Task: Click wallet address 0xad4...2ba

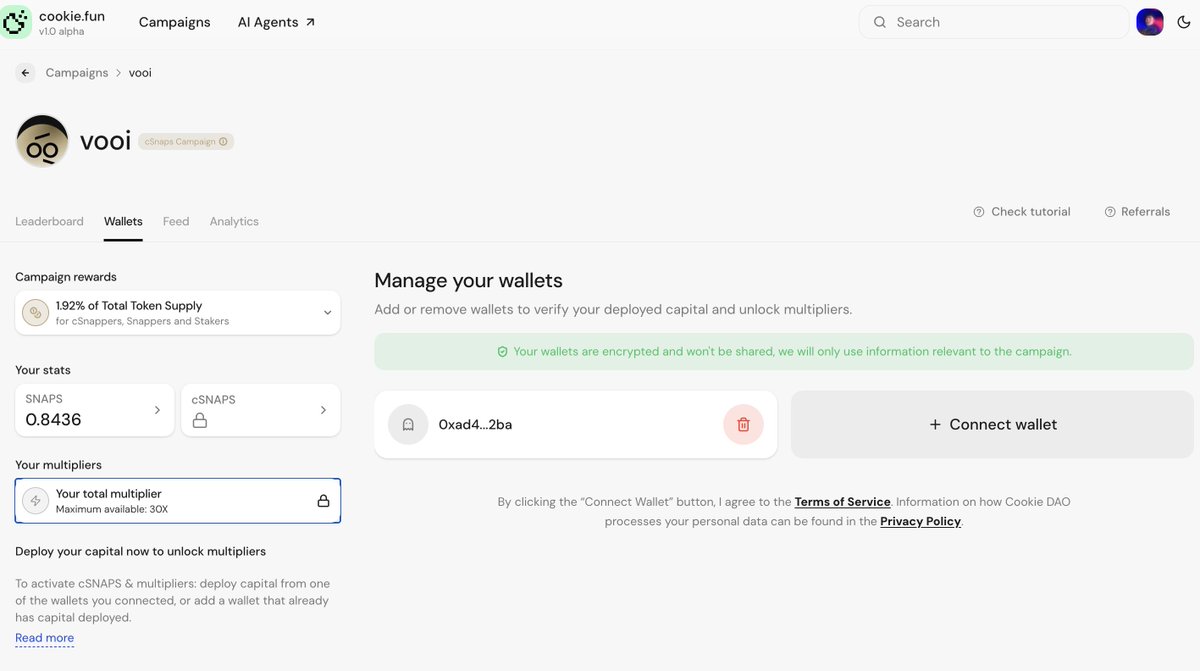Action: [x=475, y=425]
